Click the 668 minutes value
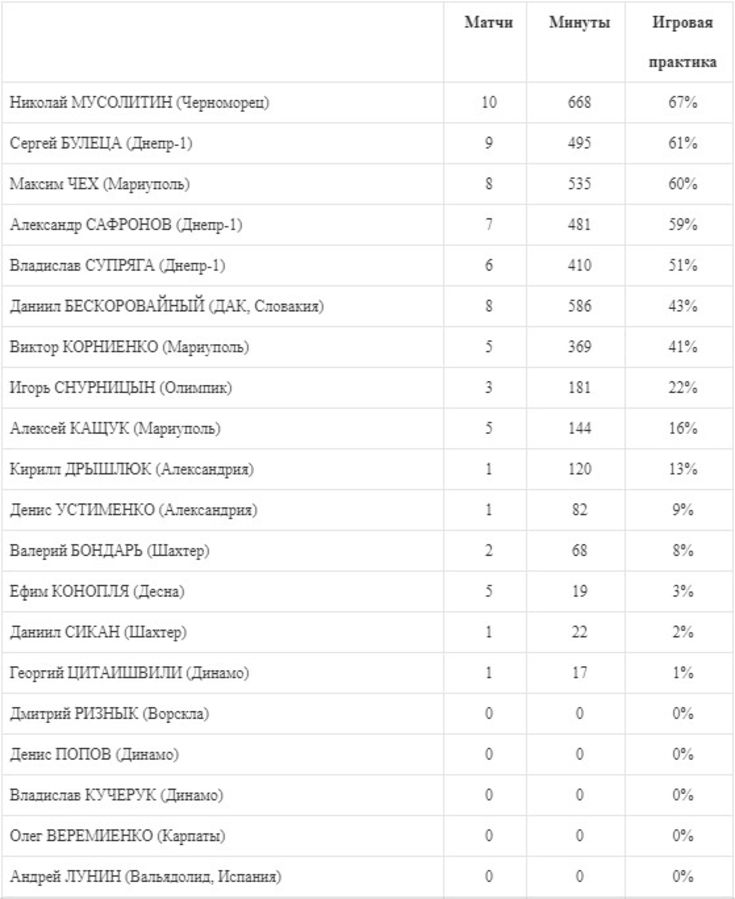Screen dimensions: 735x899 [x=579, y=103]
